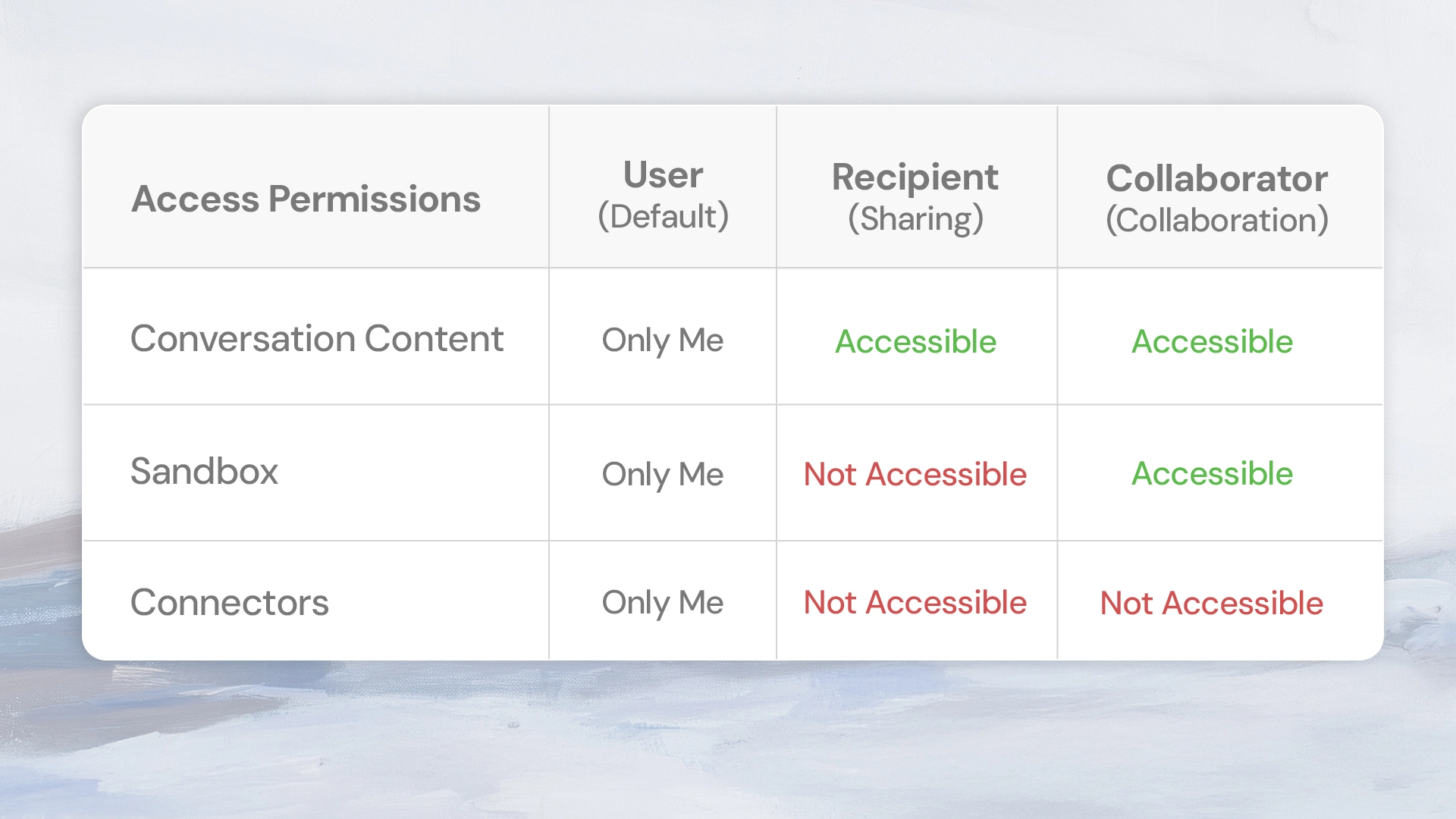
Task: Click the Access Permissions header text
Action: 306,199
